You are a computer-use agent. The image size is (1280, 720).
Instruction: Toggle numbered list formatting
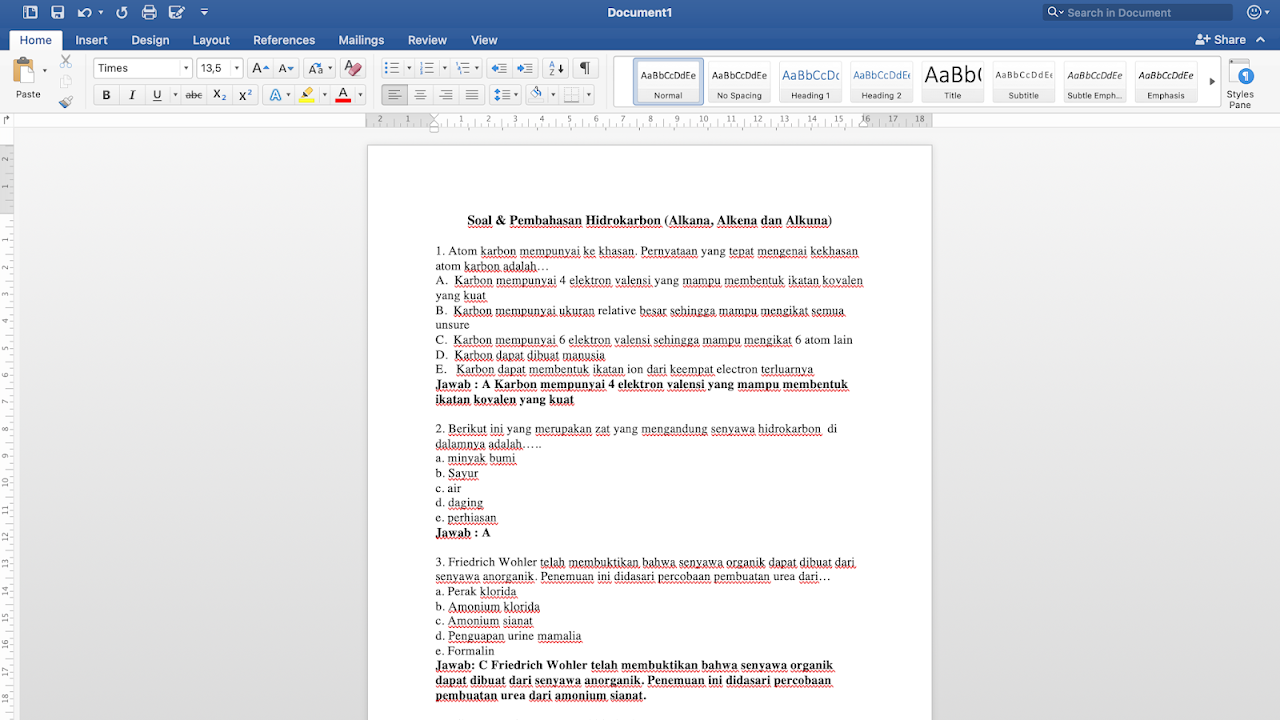tap(427, 68)
